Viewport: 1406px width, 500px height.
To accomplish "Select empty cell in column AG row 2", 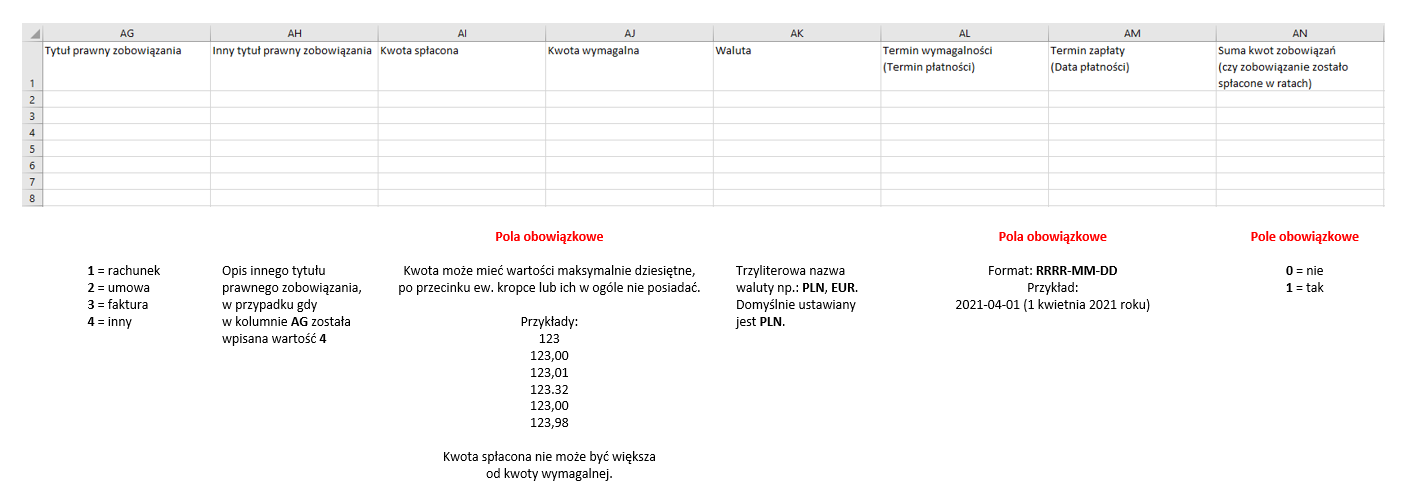I will pyautogui.click(x=126, y=99).
